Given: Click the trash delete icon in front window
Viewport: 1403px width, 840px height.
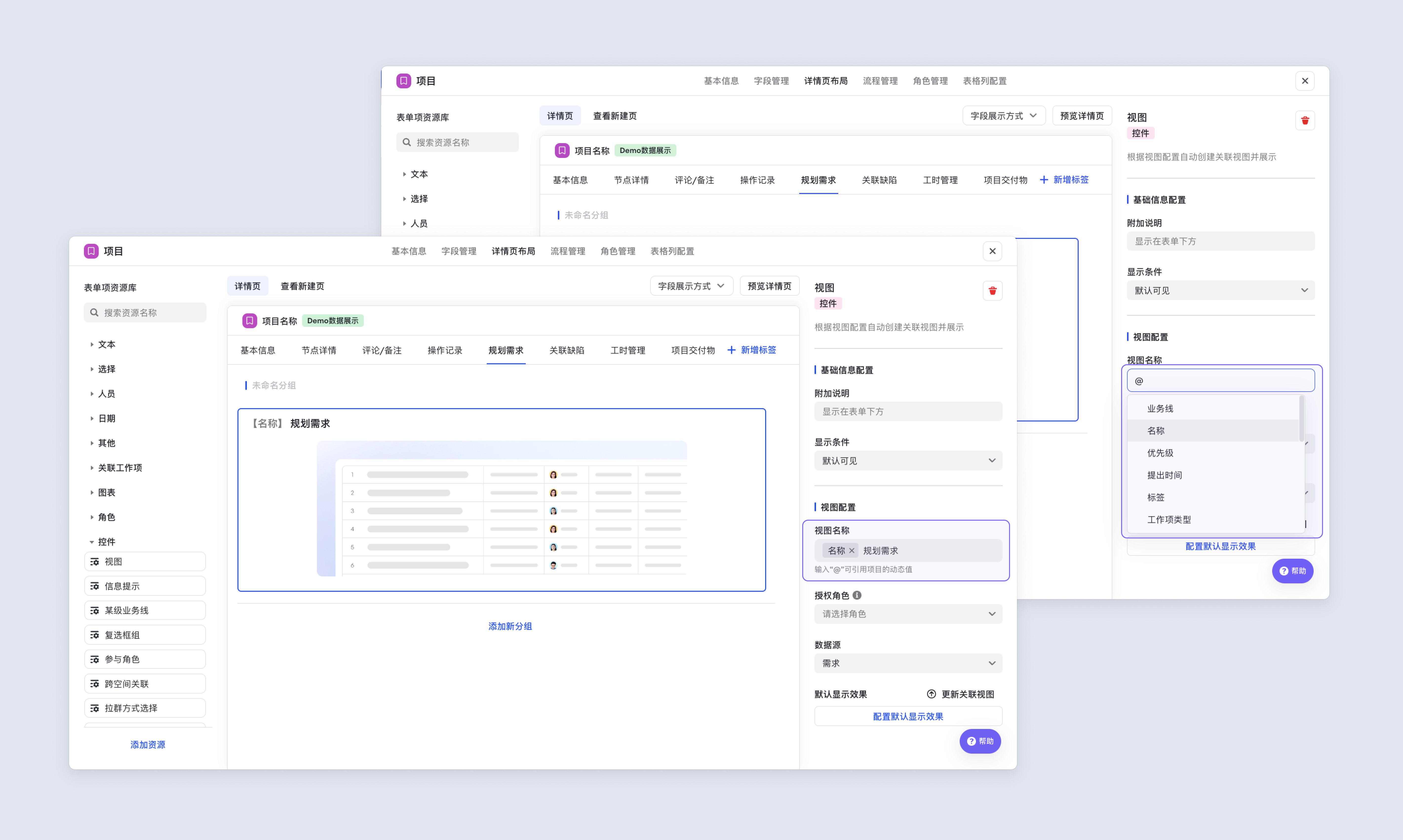Looking at the screenshot, I should click(x=992, y=291).
